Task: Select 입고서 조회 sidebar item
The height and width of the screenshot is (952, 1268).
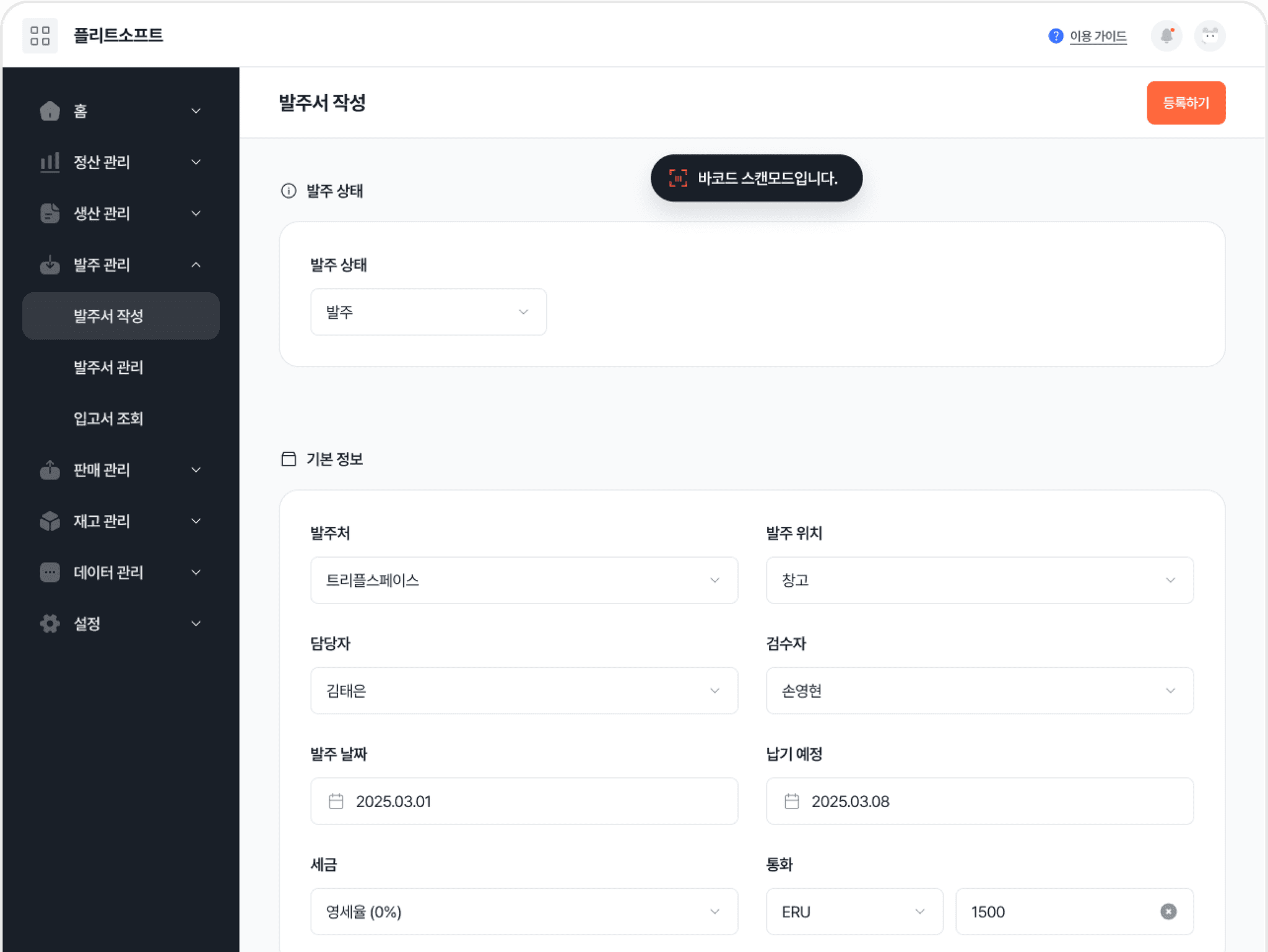Action: (x=108, y=418)
